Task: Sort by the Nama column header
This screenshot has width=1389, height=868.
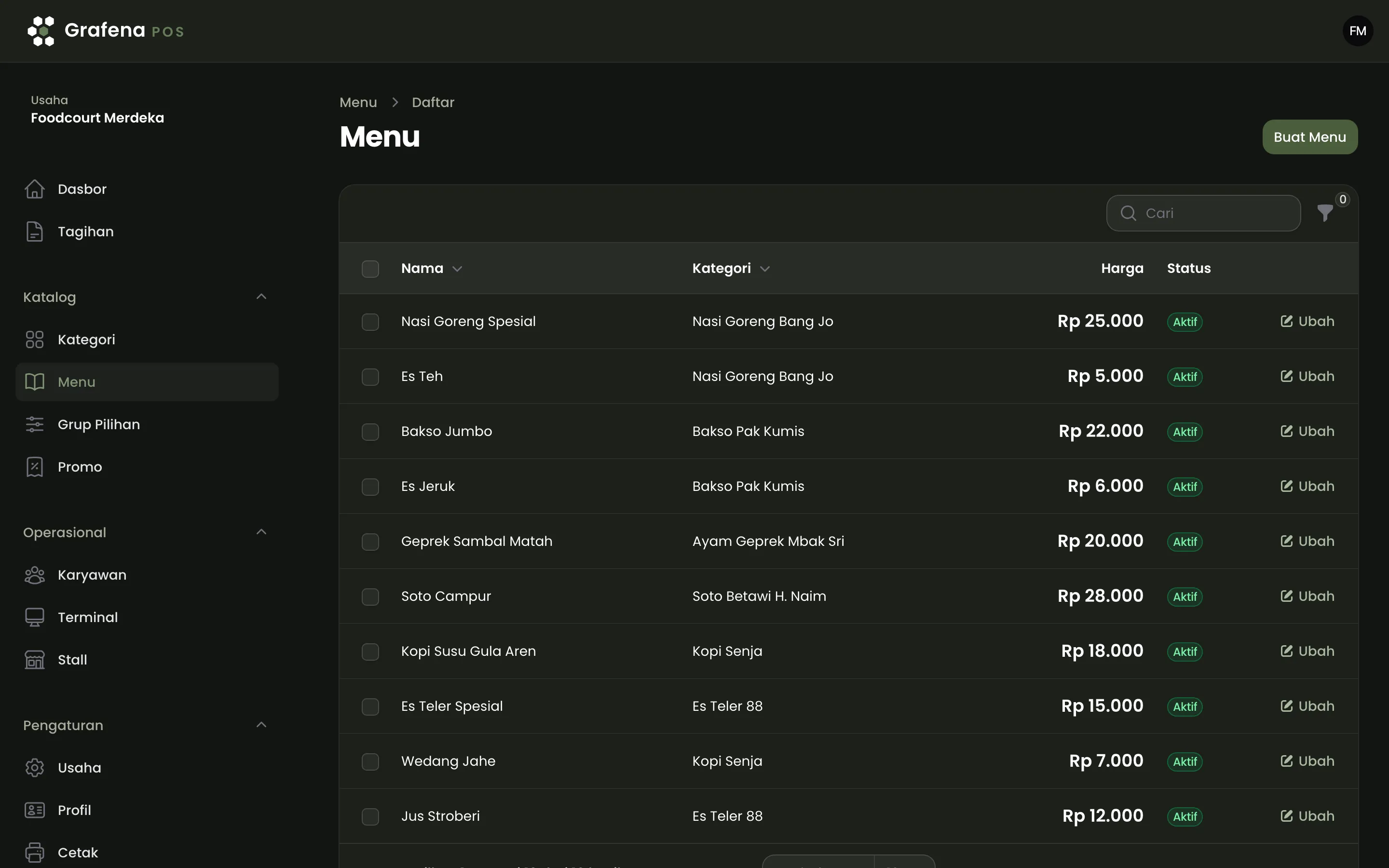Action: [x=432, y=268]
